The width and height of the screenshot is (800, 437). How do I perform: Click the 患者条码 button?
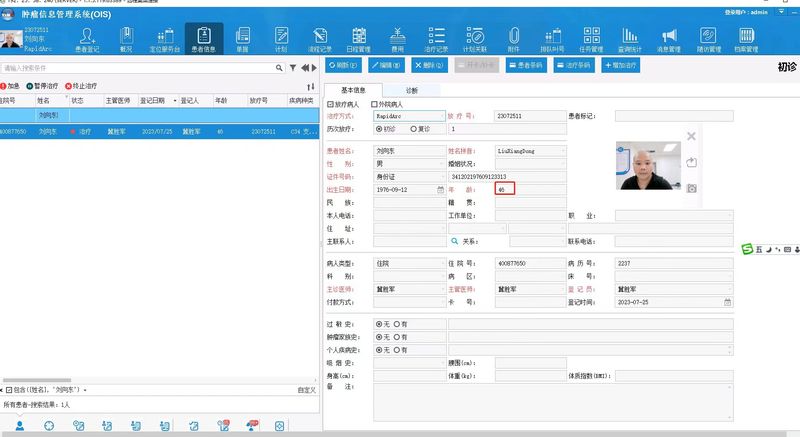[526, 65]
